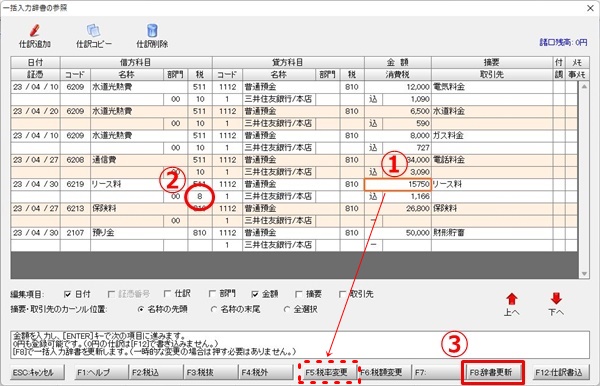Viewport: 600px width, 386px height.
Task: Click 借方科目 column header
Action: [136, 62]
